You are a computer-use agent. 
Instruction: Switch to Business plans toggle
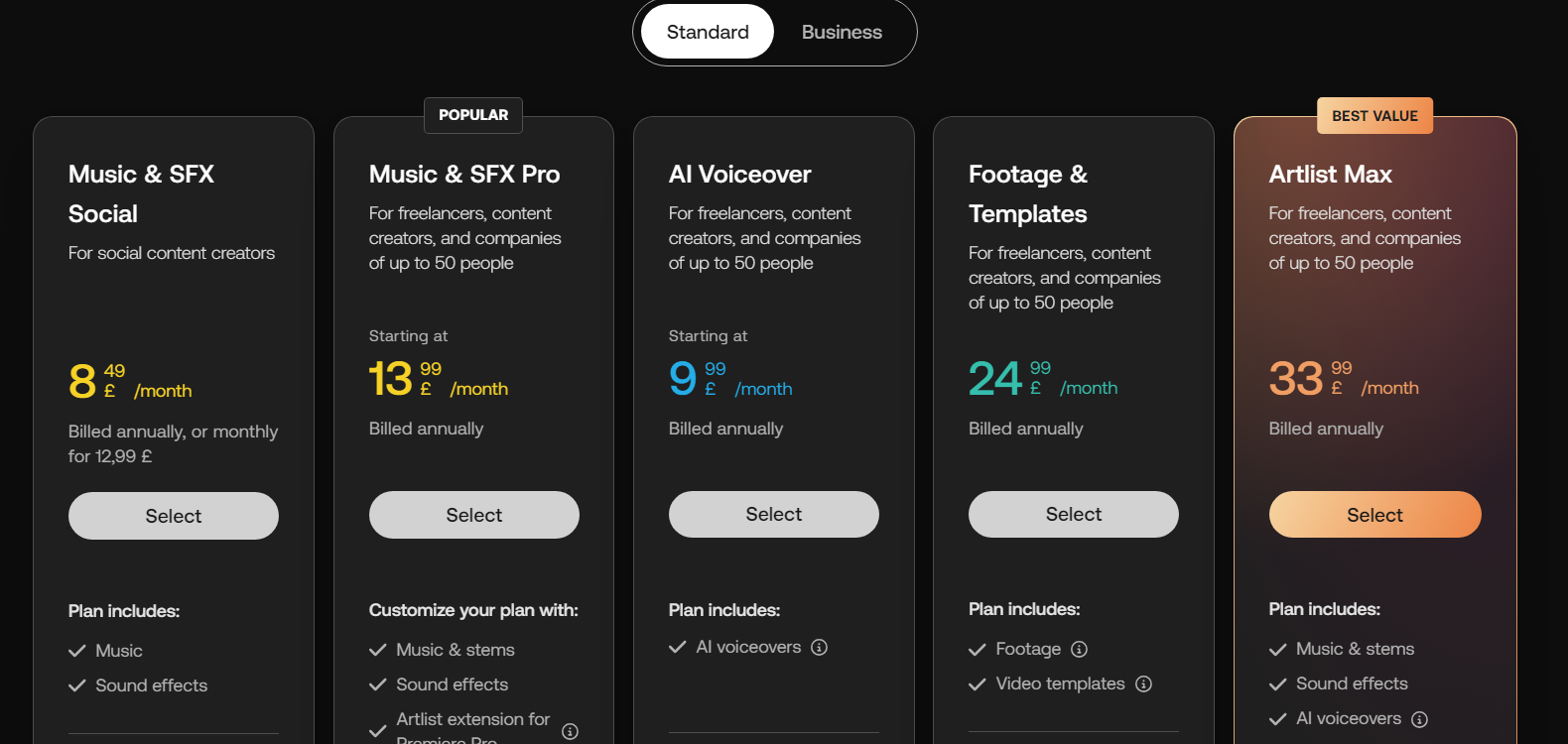tap(842, 32)
